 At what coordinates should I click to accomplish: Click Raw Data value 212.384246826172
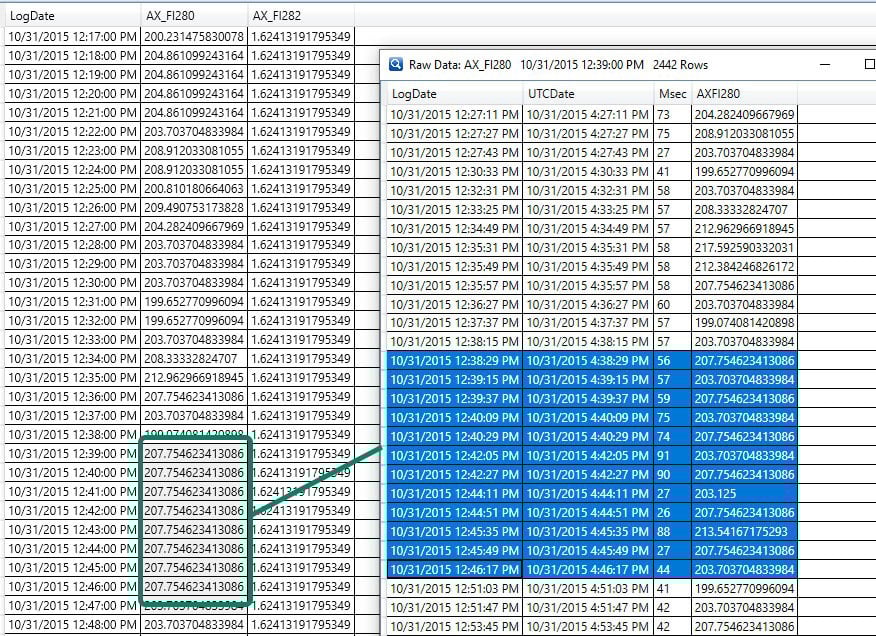(744, 267)
